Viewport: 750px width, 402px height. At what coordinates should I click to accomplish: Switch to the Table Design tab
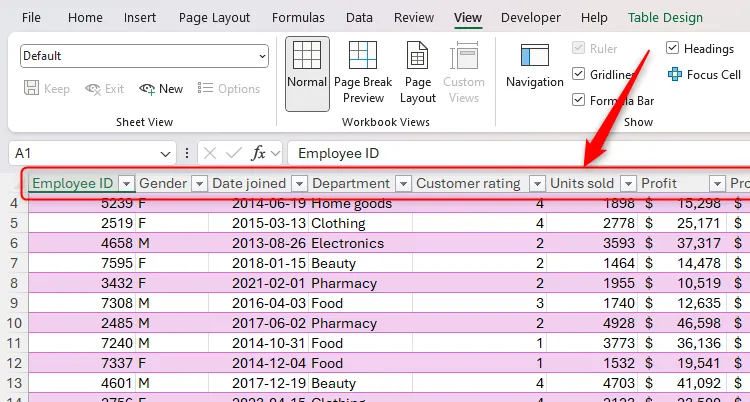(665, 18)
